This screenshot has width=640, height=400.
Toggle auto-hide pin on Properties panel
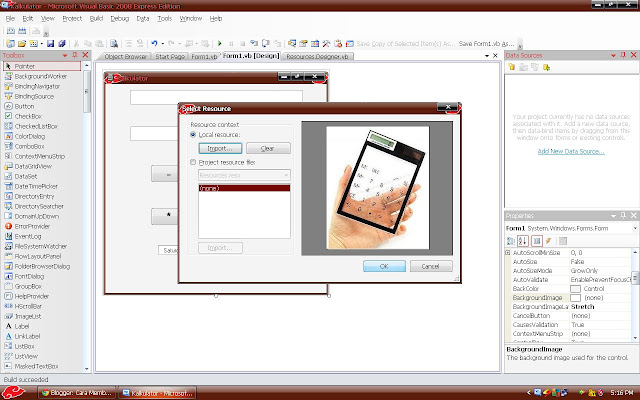tap(623, 215)
